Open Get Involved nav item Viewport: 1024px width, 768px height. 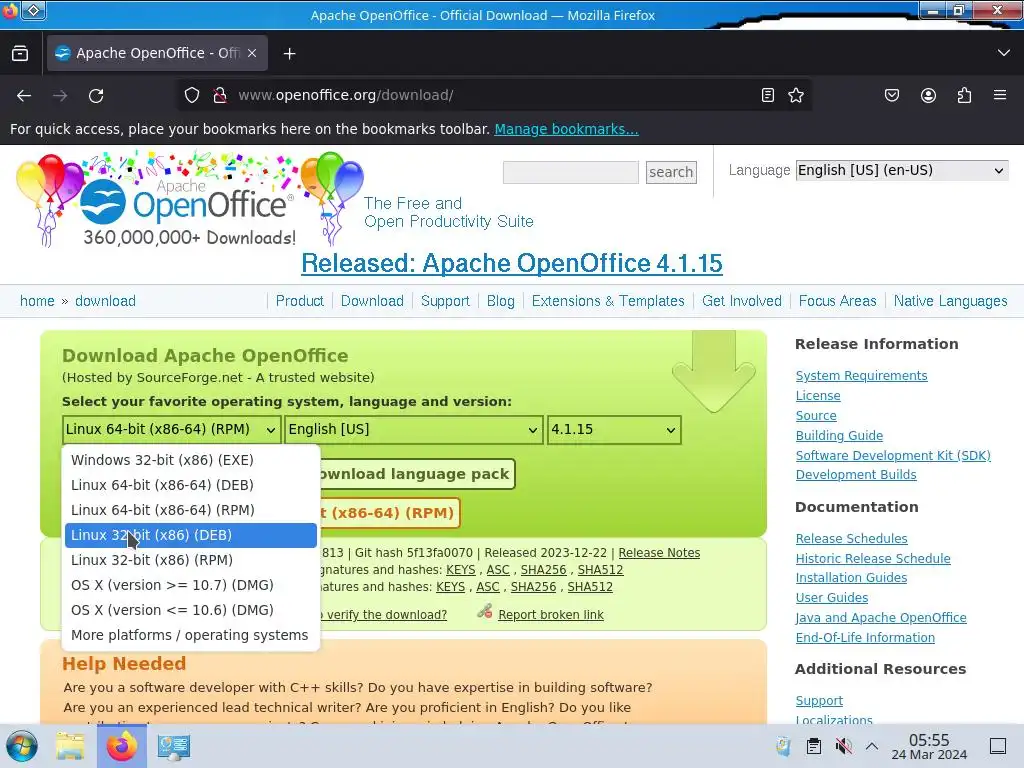[x=742, y=301]
